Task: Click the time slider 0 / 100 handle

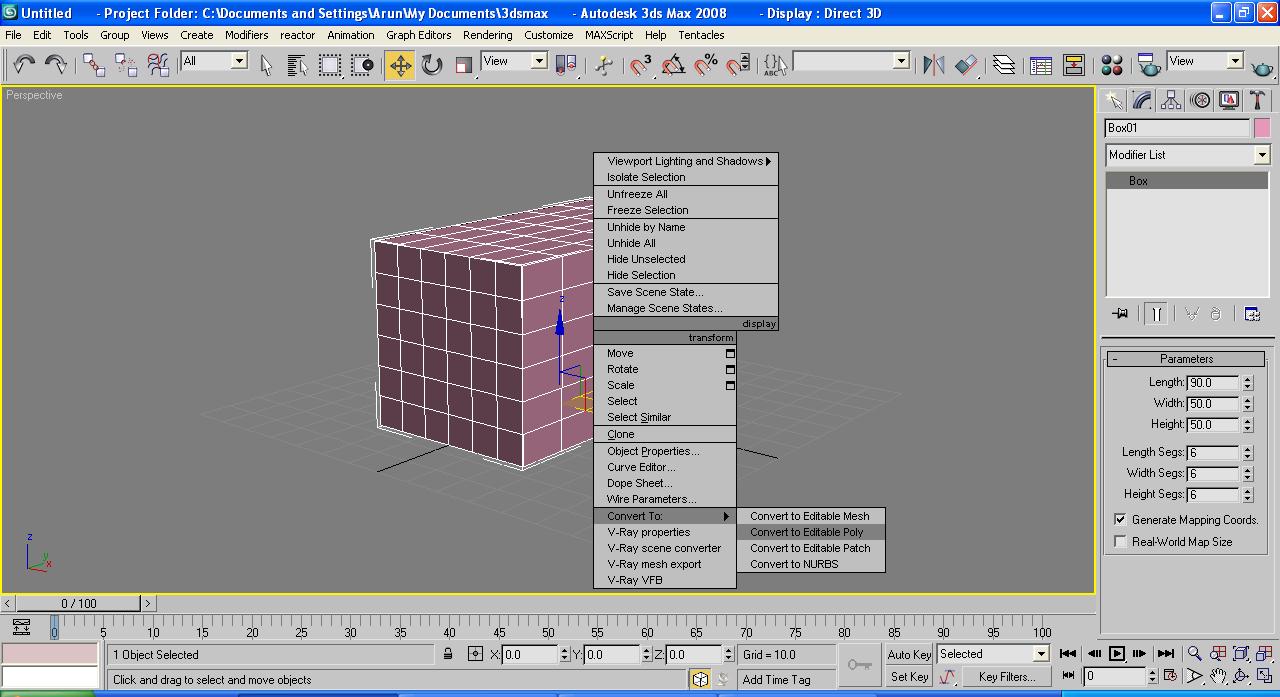Action: [x=79, y=603]
